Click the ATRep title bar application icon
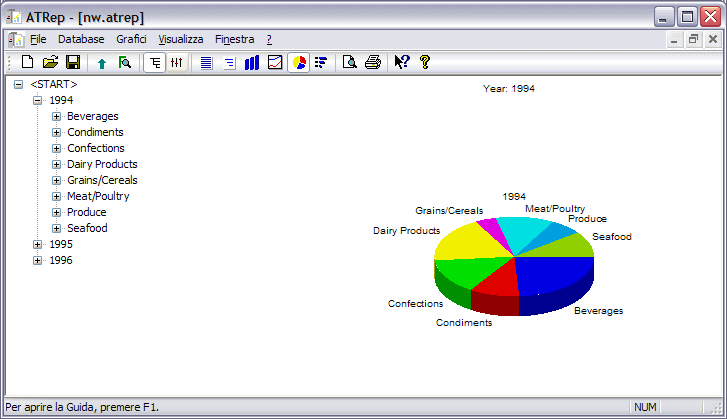The width and height of the screenshot is (727, 419). click(14, 17)
